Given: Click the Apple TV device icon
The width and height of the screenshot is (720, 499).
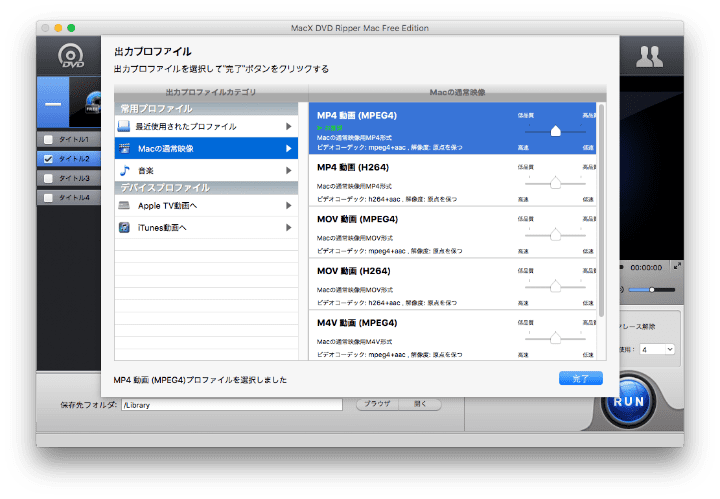Looking at the screenshot, I should 124,206.
